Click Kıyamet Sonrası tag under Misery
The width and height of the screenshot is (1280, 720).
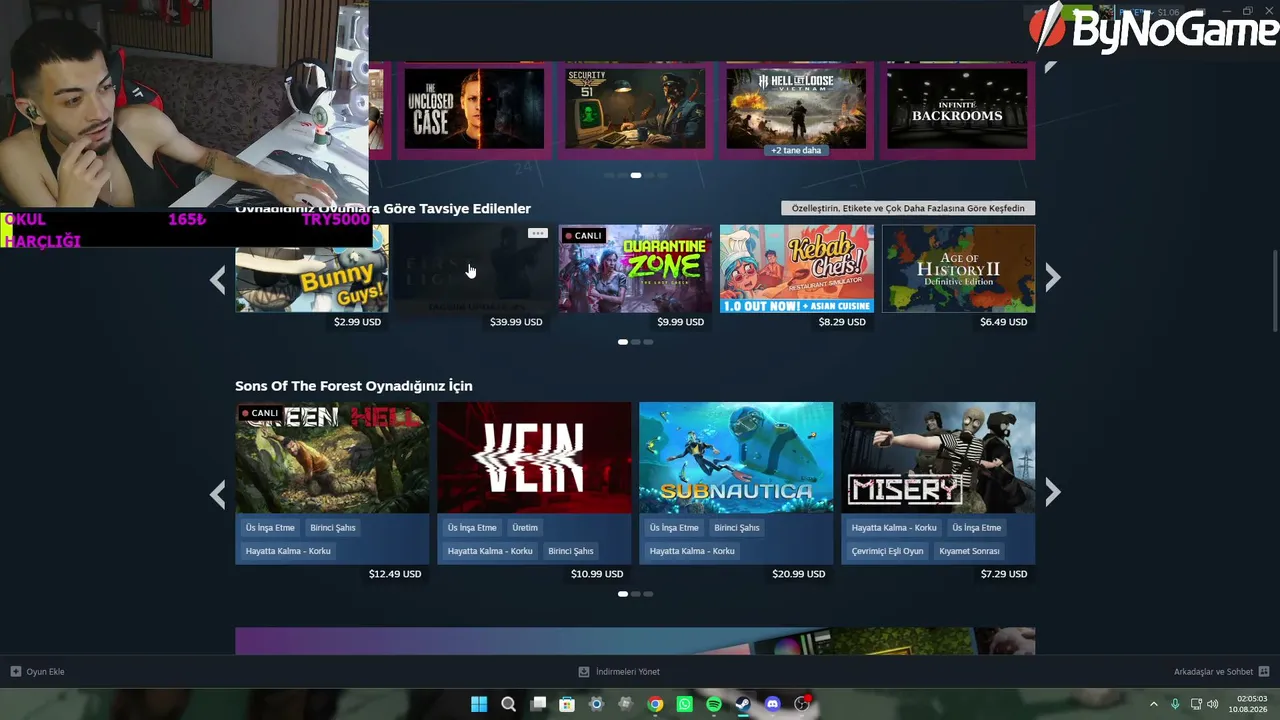(970, 551)
